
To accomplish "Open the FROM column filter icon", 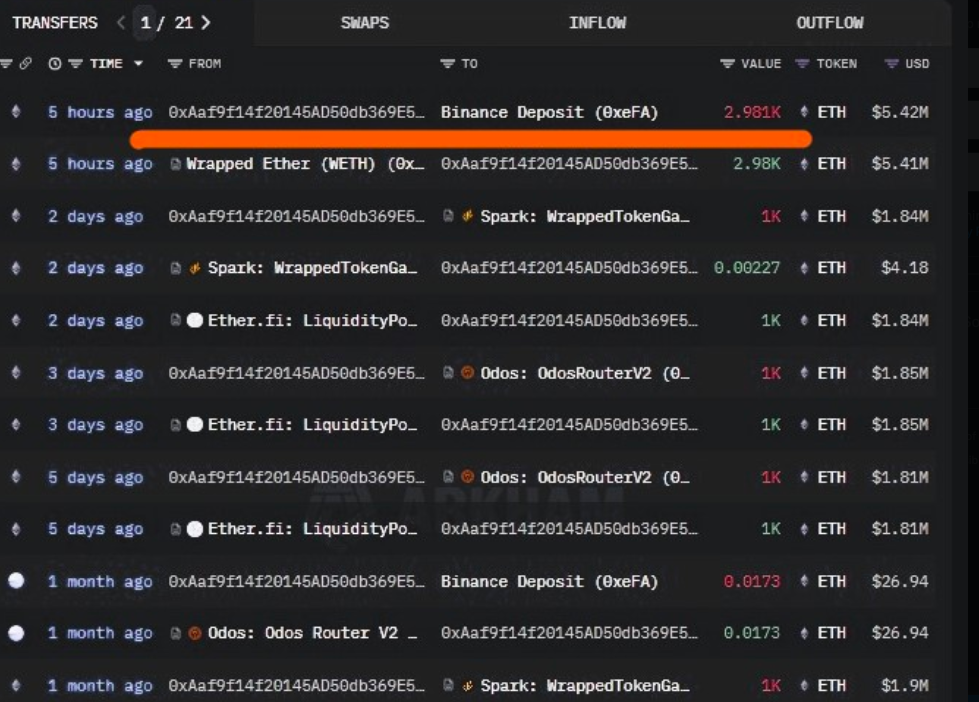I will (x=175, y=63).
